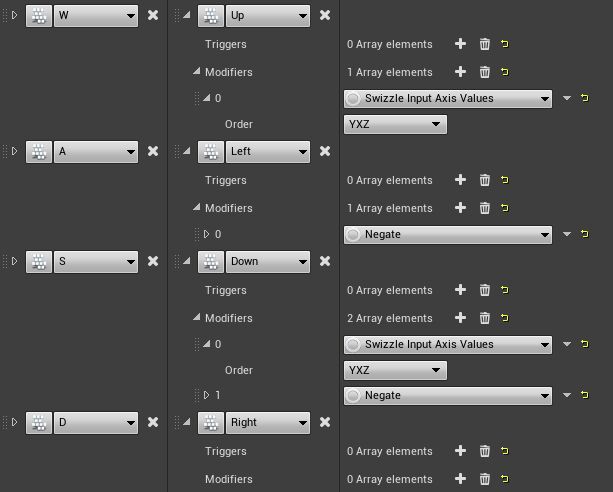Collapse the Modifiers section under Up
This screenshot has width=613, height=492.
click(197, 72)
